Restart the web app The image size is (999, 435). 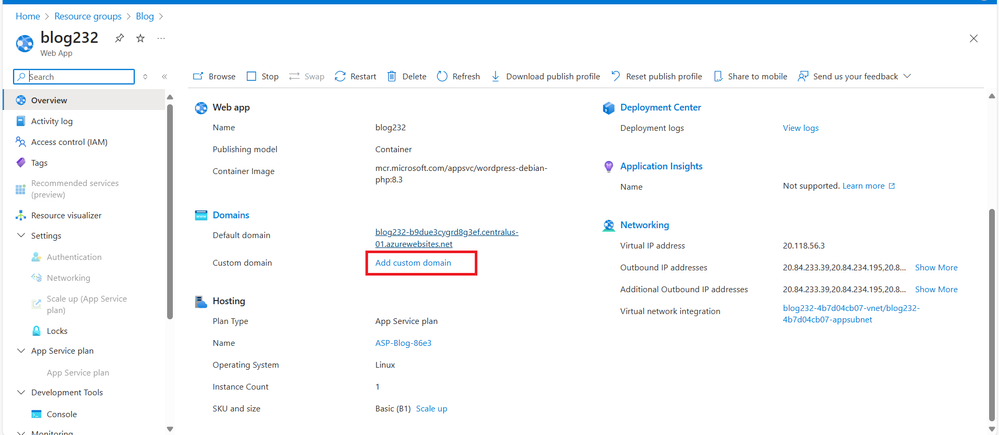point(356,76)
